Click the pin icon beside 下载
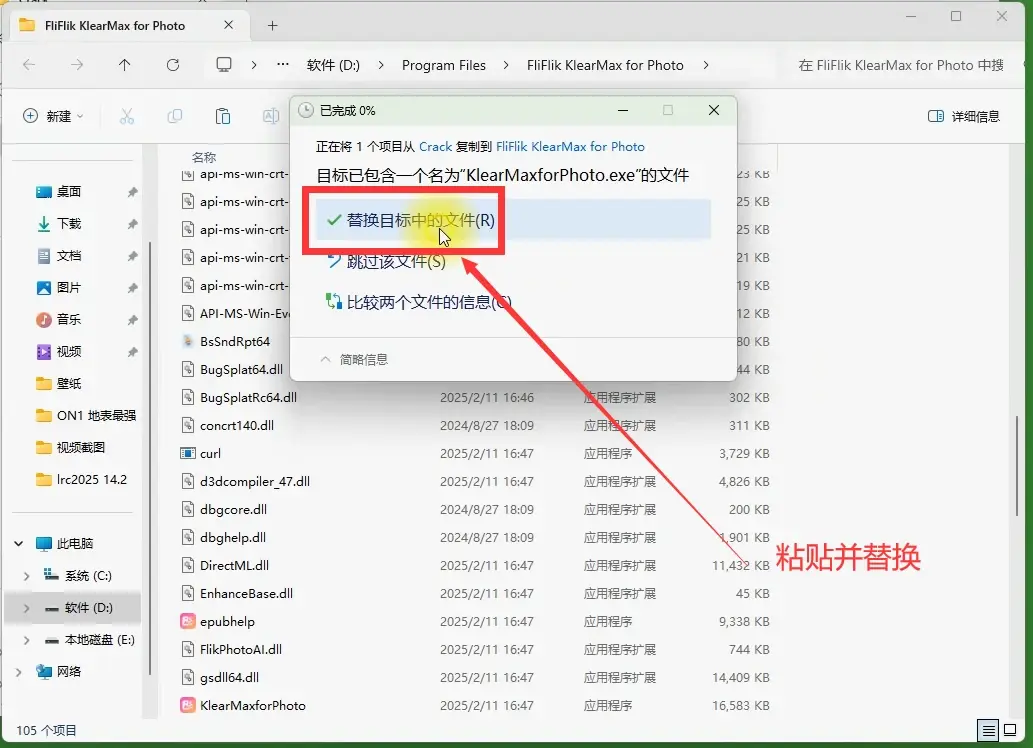This screenshot has width=1033, height=748. (132, 223)
